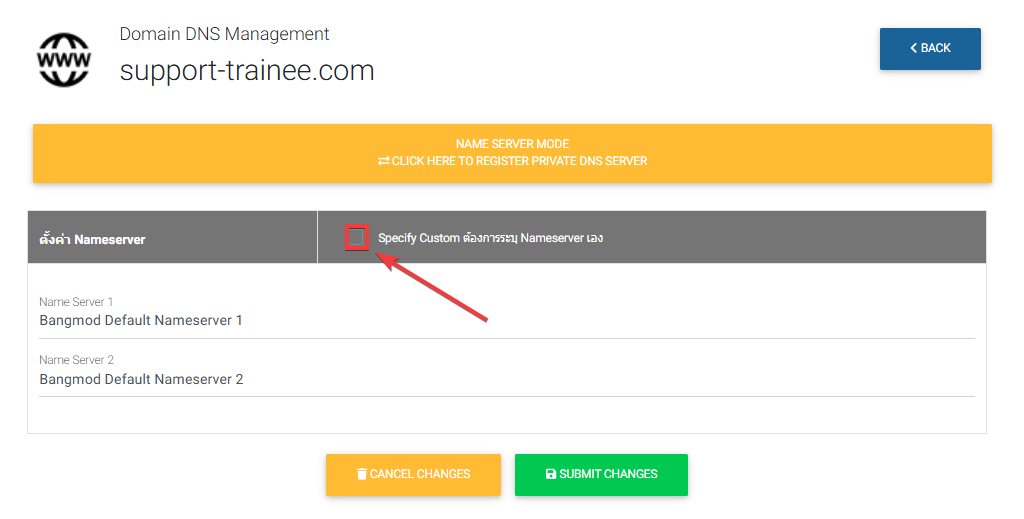Click the Name Server 1 field label
The image size is (1024, 519).
pos(76,302)
